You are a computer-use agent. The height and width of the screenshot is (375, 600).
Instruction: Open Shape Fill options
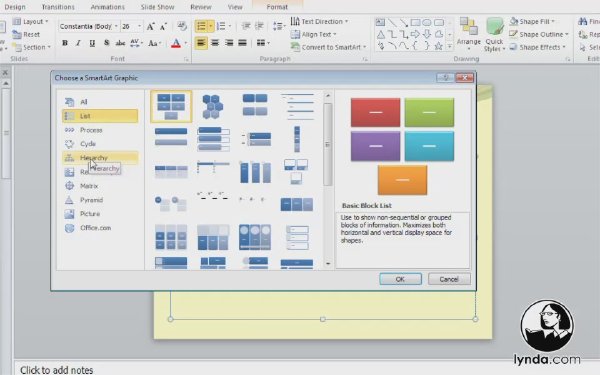532,21
